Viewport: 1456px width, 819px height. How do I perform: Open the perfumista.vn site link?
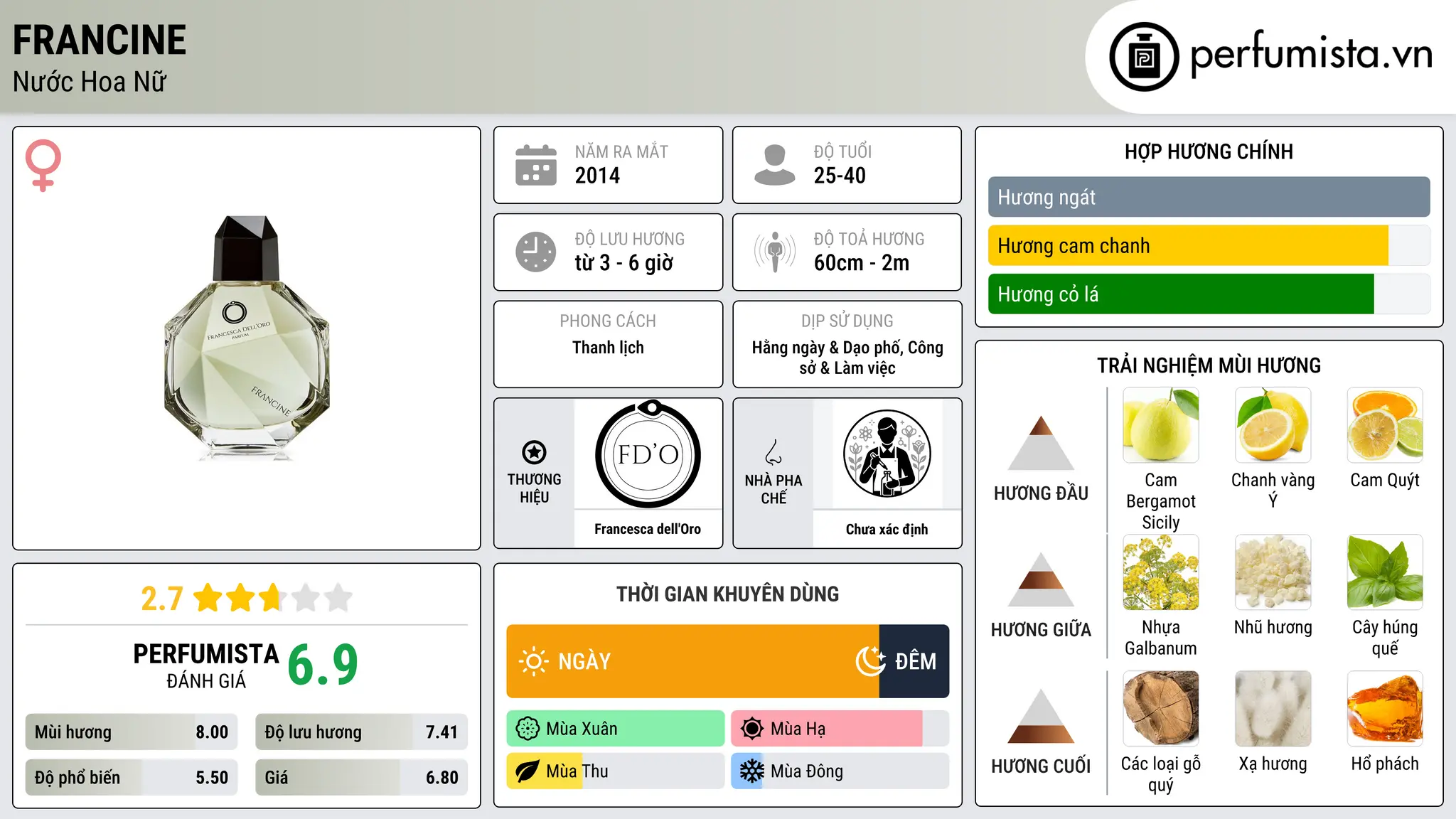pyautogui.click(x=1312, y=54)
